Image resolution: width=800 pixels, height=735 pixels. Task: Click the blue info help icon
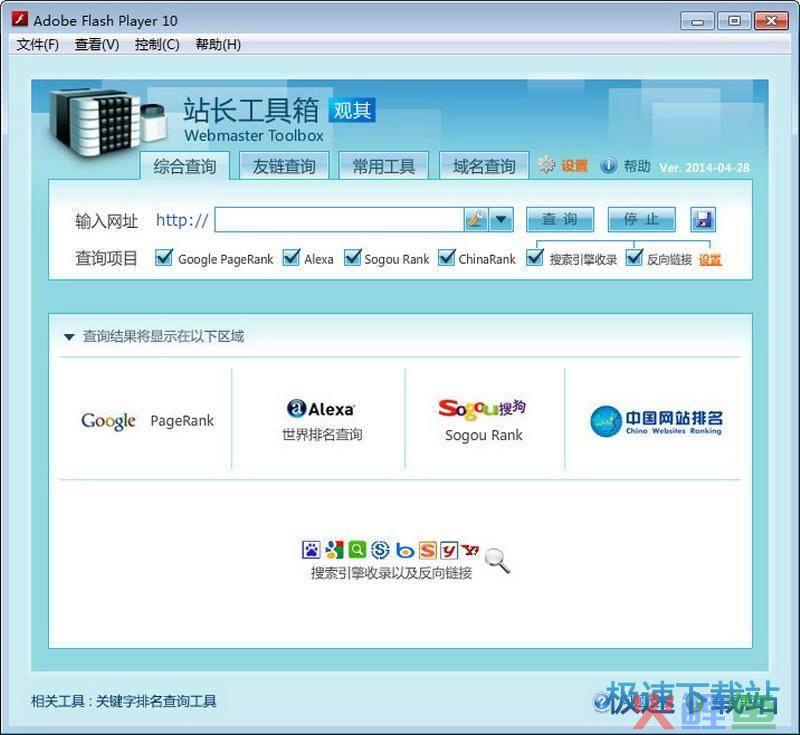[608, 165]
